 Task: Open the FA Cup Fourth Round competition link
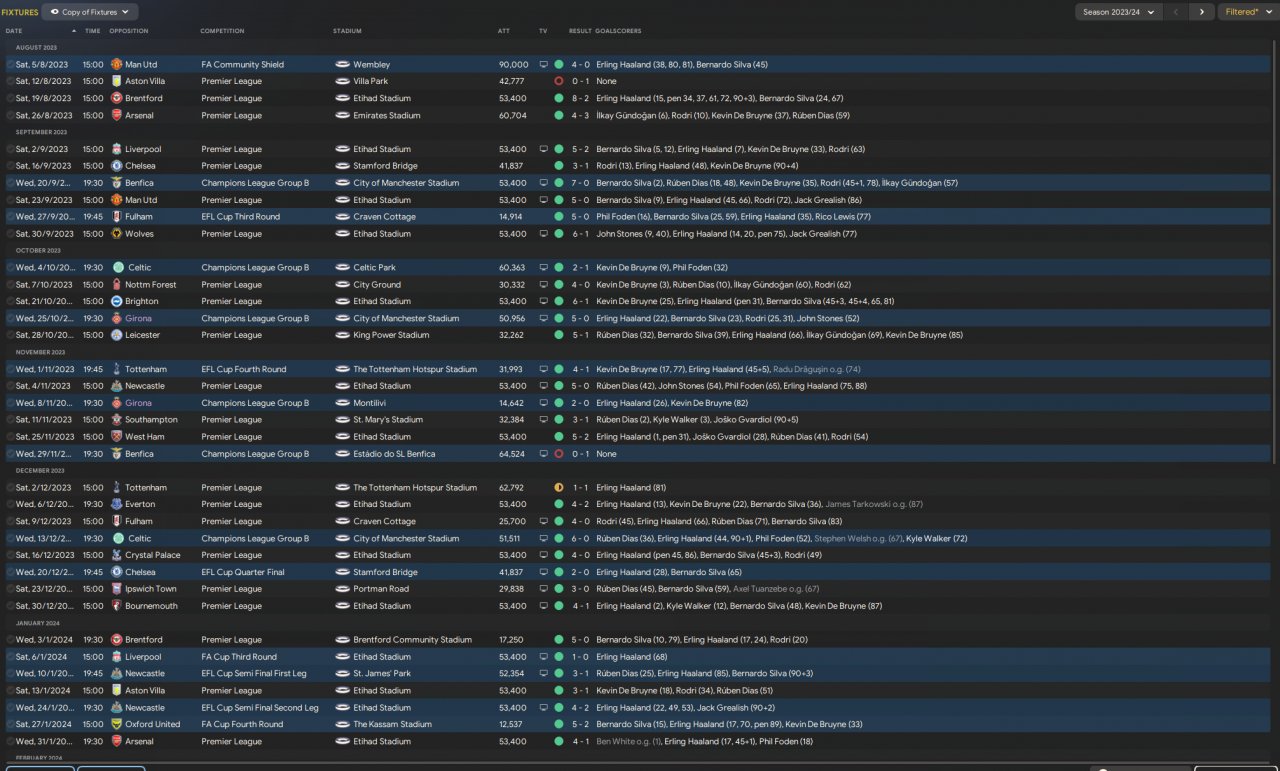243,724
